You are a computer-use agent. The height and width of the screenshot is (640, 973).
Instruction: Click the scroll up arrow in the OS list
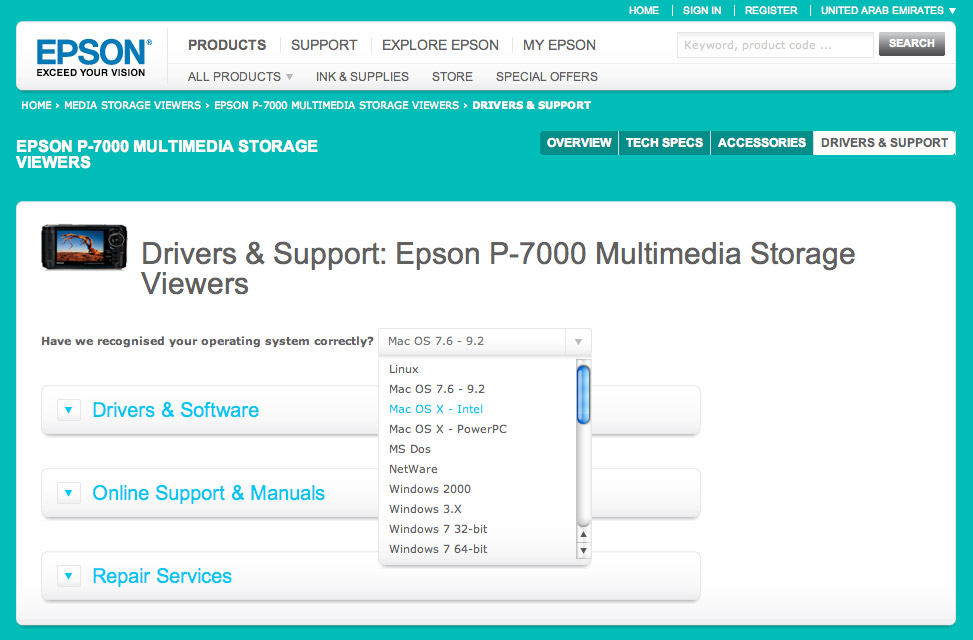pos(583,534)
